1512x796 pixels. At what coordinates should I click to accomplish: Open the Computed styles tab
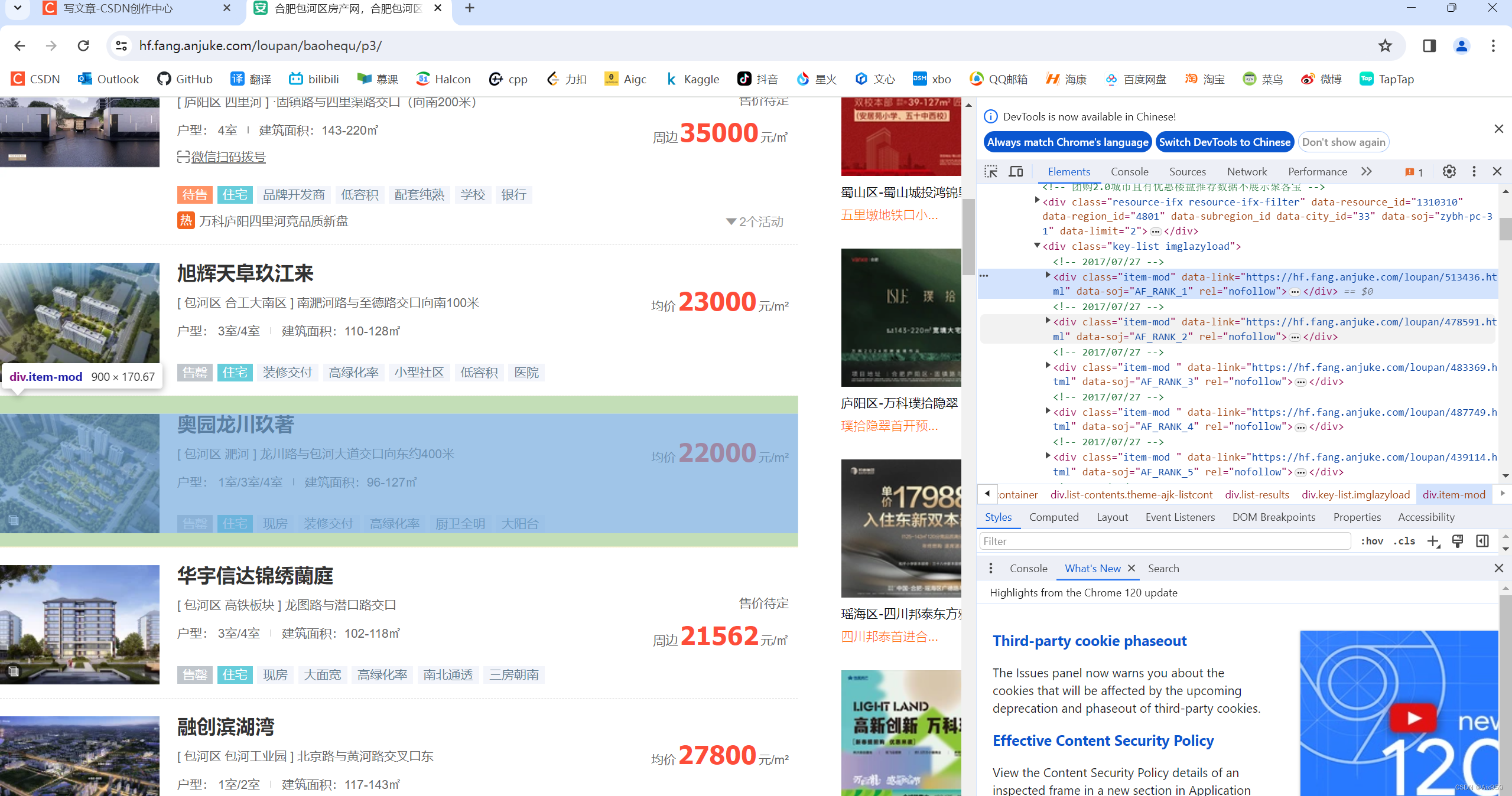coord(1053,517)
